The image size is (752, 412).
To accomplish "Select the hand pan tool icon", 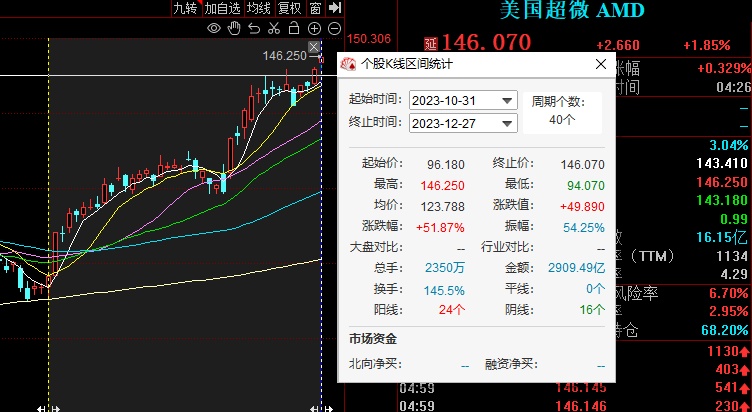I will 234,28.
